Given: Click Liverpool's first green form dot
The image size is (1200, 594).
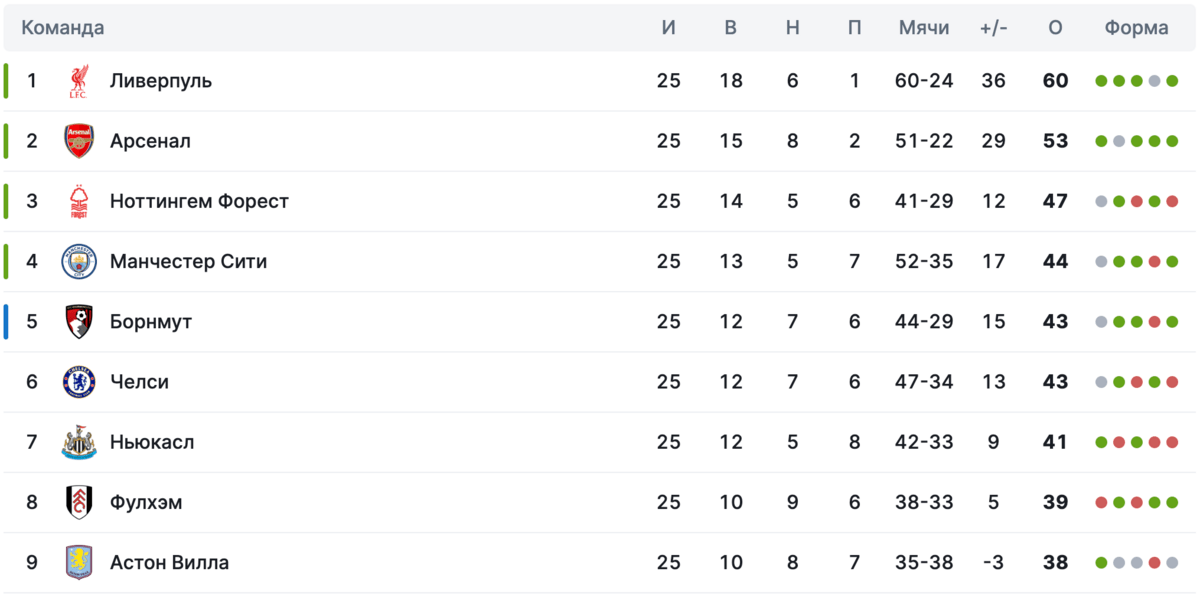Looking at the screenshot, I should 1101,81.
